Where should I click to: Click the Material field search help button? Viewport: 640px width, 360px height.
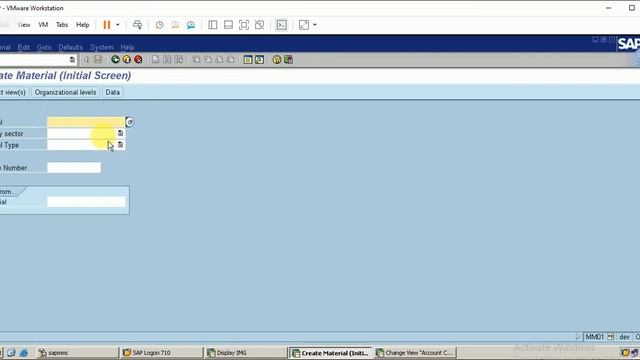129,122
